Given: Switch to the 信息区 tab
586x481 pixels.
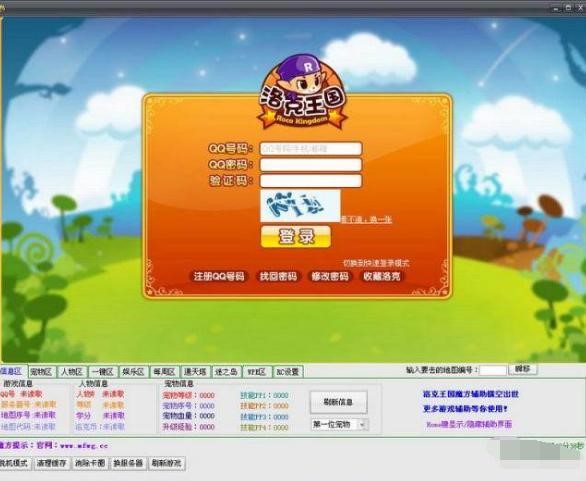Looking at the screenshot, I should pyautogui.click(x=13, y=371).
